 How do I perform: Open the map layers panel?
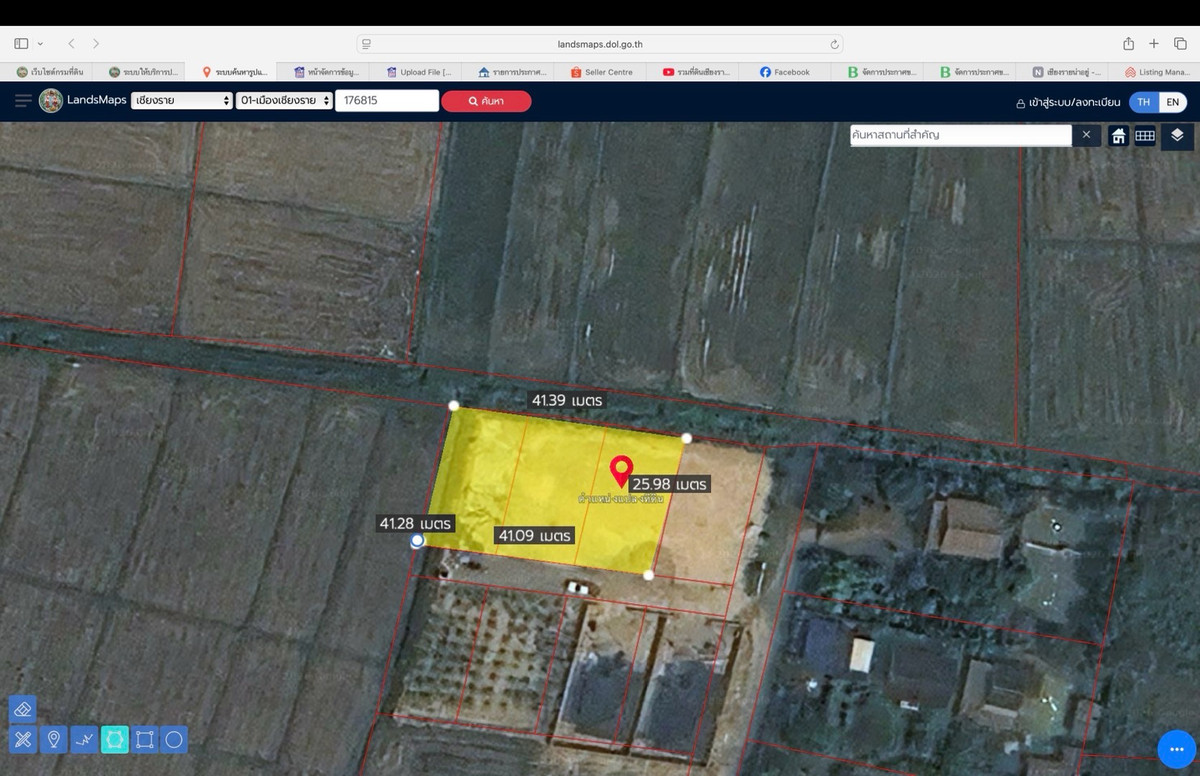1177,135
